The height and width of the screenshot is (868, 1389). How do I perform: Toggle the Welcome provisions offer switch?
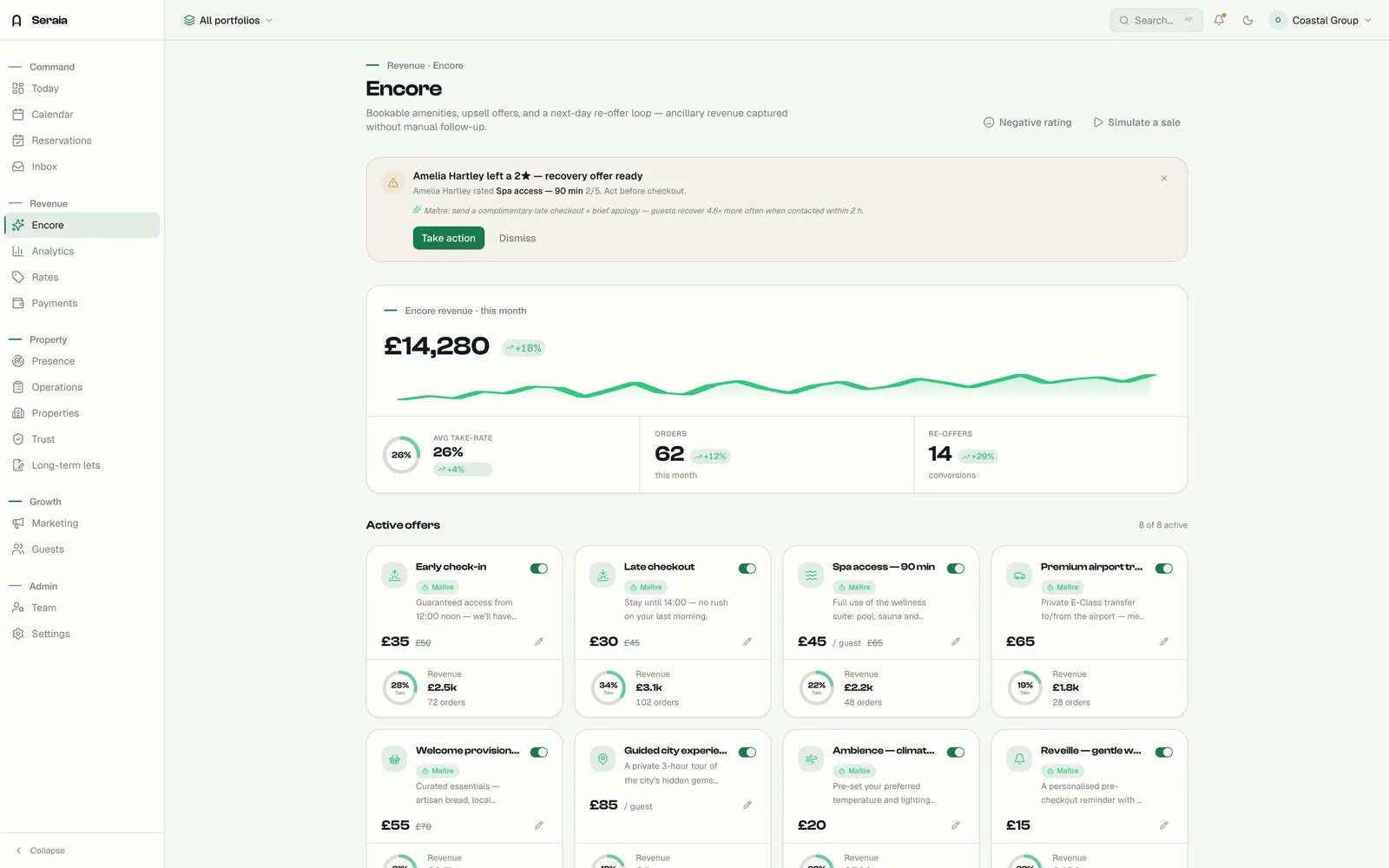pyautogui.click(x=539, y=753)
